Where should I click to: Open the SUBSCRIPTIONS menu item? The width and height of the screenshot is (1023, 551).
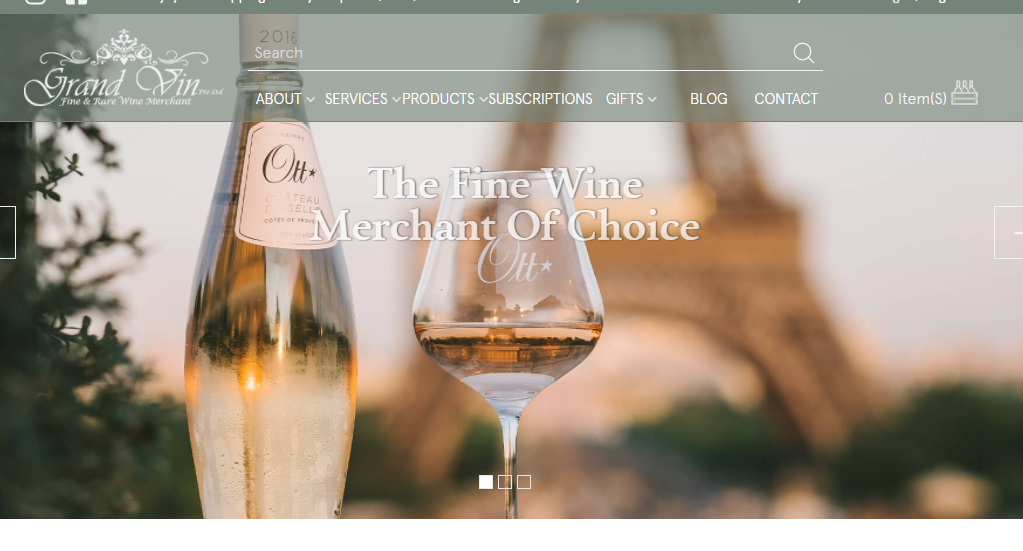540,99
